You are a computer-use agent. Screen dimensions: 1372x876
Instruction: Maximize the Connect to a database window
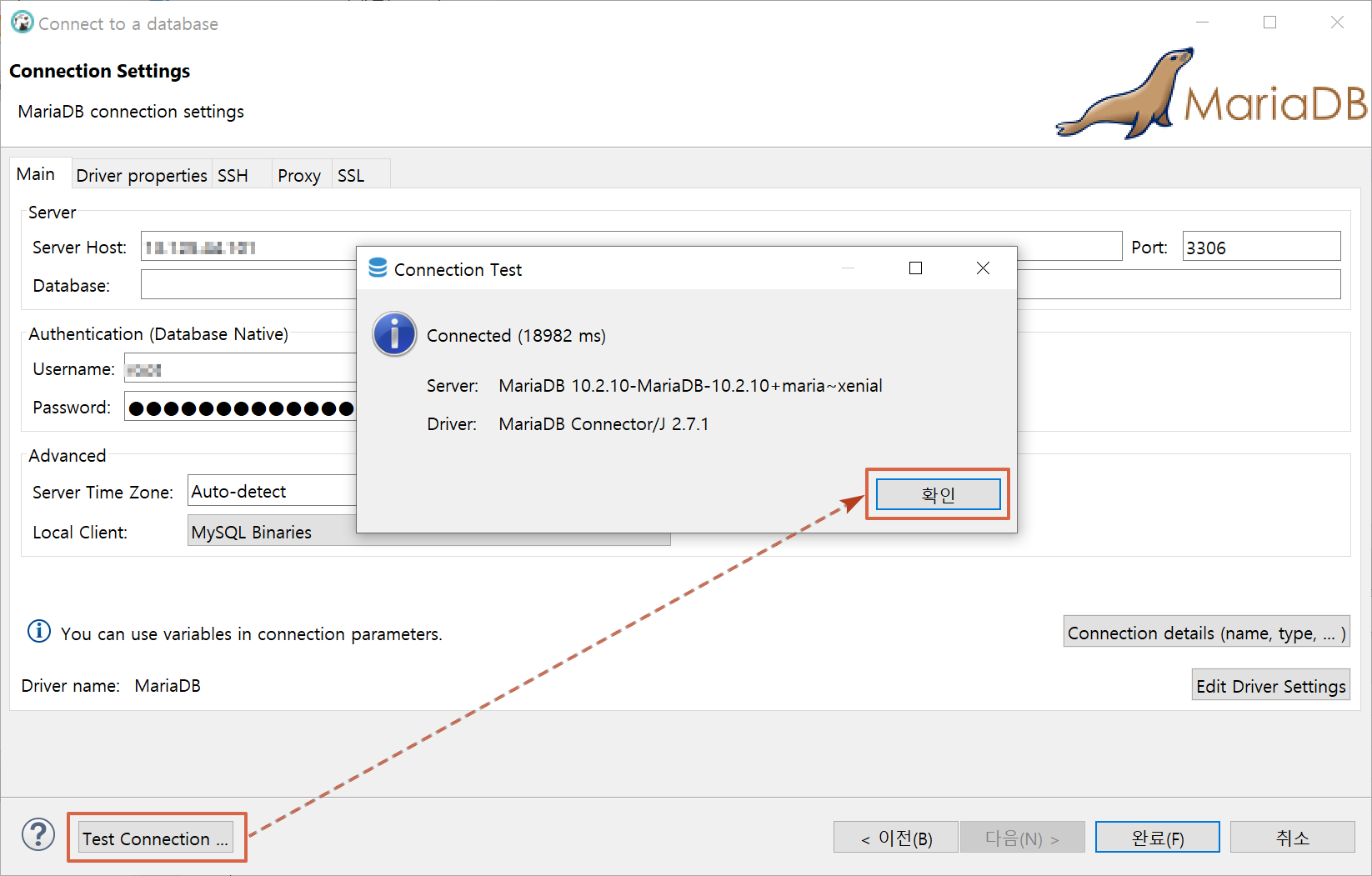point(1269,23)
